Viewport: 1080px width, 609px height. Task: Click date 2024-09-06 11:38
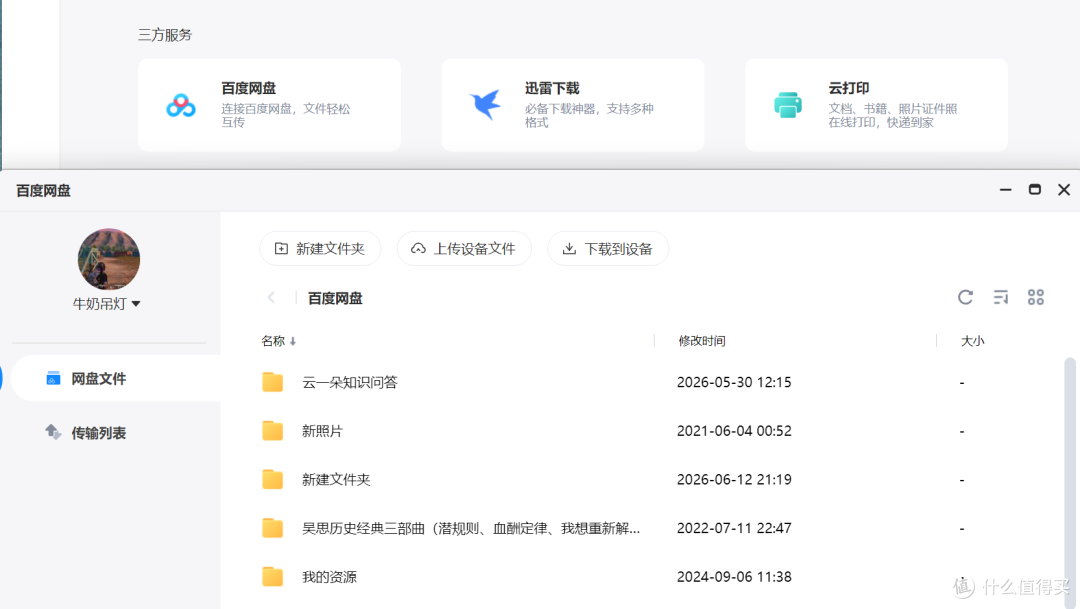point(734,577)
